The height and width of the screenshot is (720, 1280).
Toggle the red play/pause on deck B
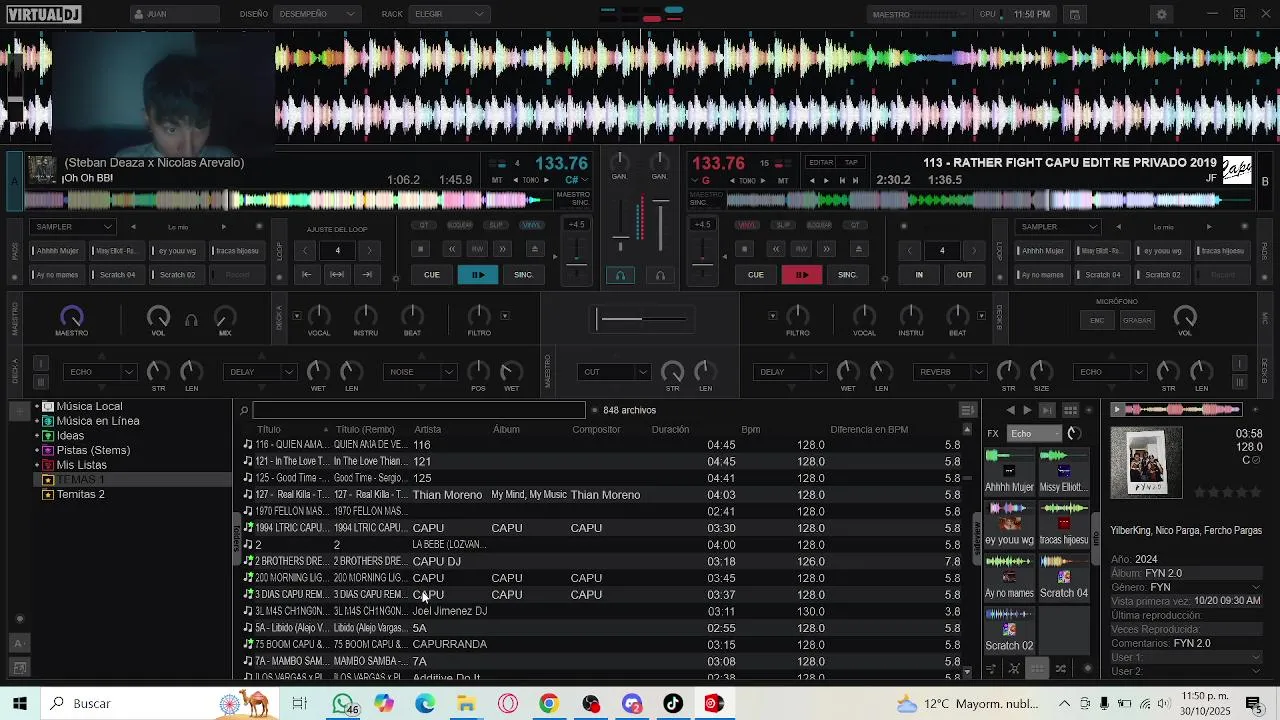point(802,275)
